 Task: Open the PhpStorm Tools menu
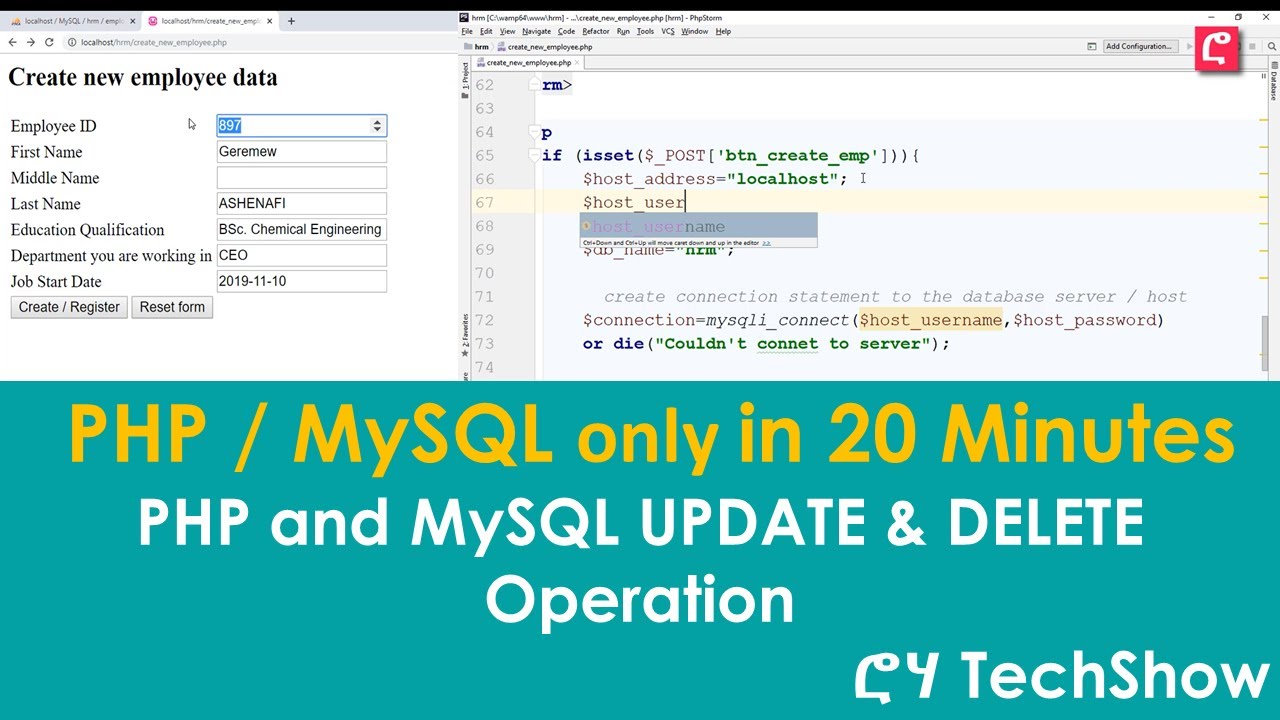tap(645, 31)
